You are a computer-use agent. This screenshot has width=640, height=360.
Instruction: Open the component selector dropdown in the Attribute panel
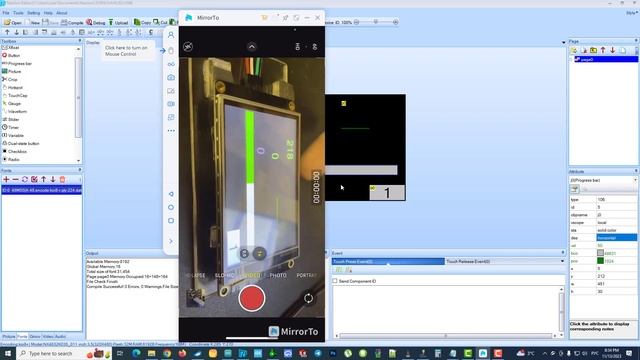[x=635, y=180]
